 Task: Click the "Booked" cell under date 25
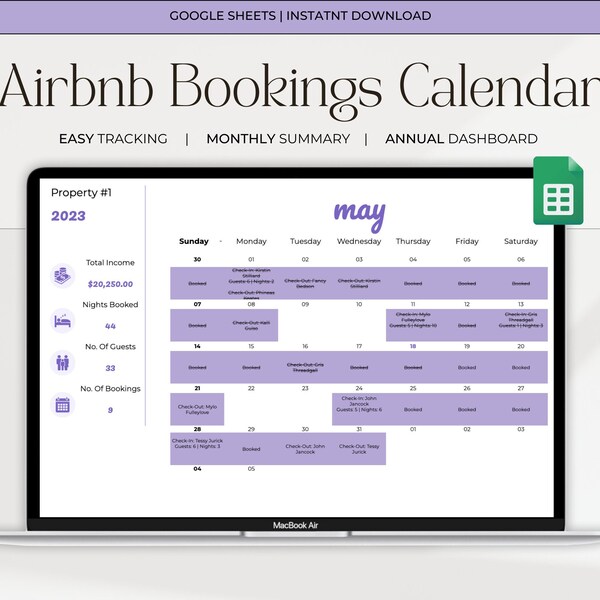pyautogui.click(x=413, y=409)
